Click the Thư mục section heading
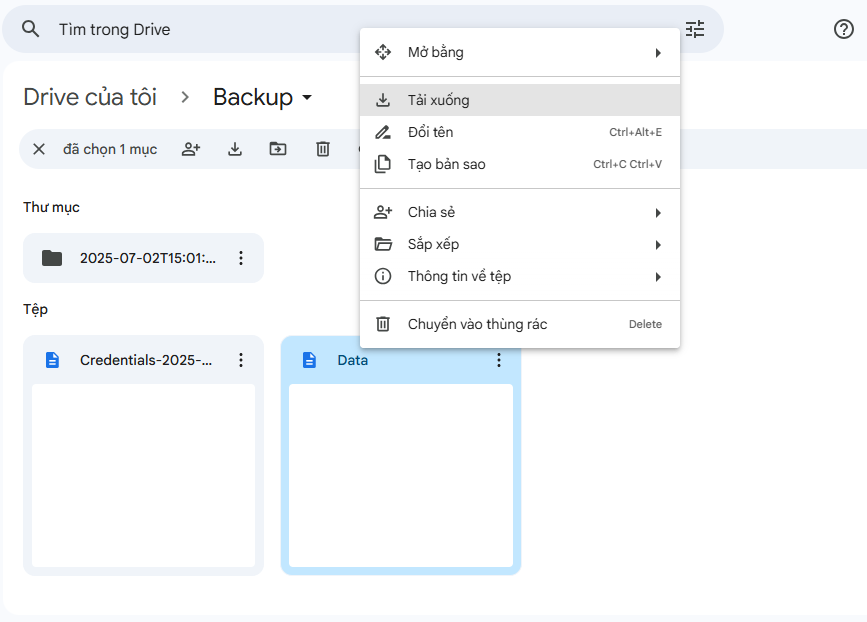 (51, 207)
